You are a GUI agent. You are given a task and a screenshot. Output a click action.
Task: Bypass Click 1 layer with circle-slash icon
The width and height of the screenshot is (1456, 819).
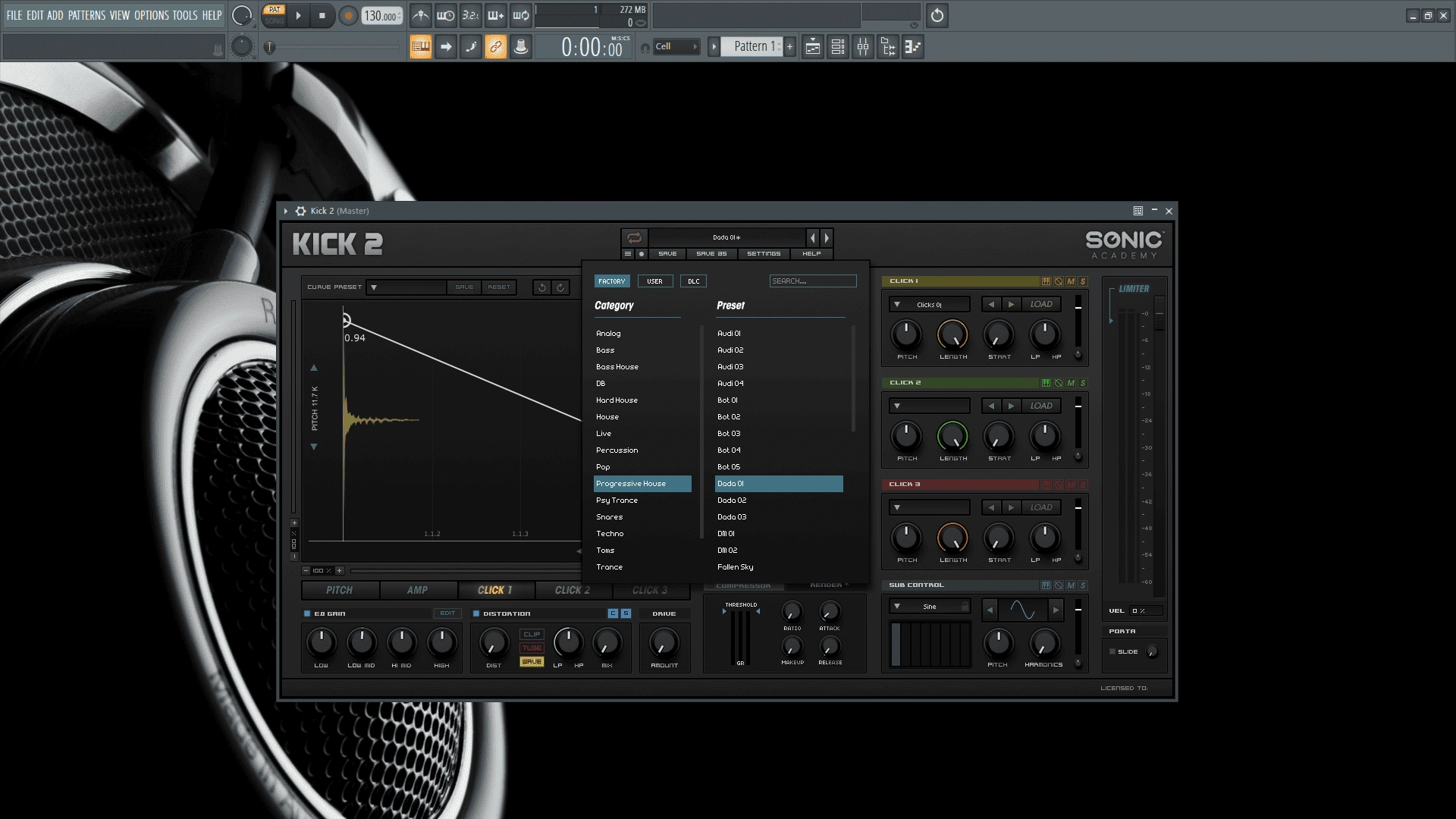1059,281
